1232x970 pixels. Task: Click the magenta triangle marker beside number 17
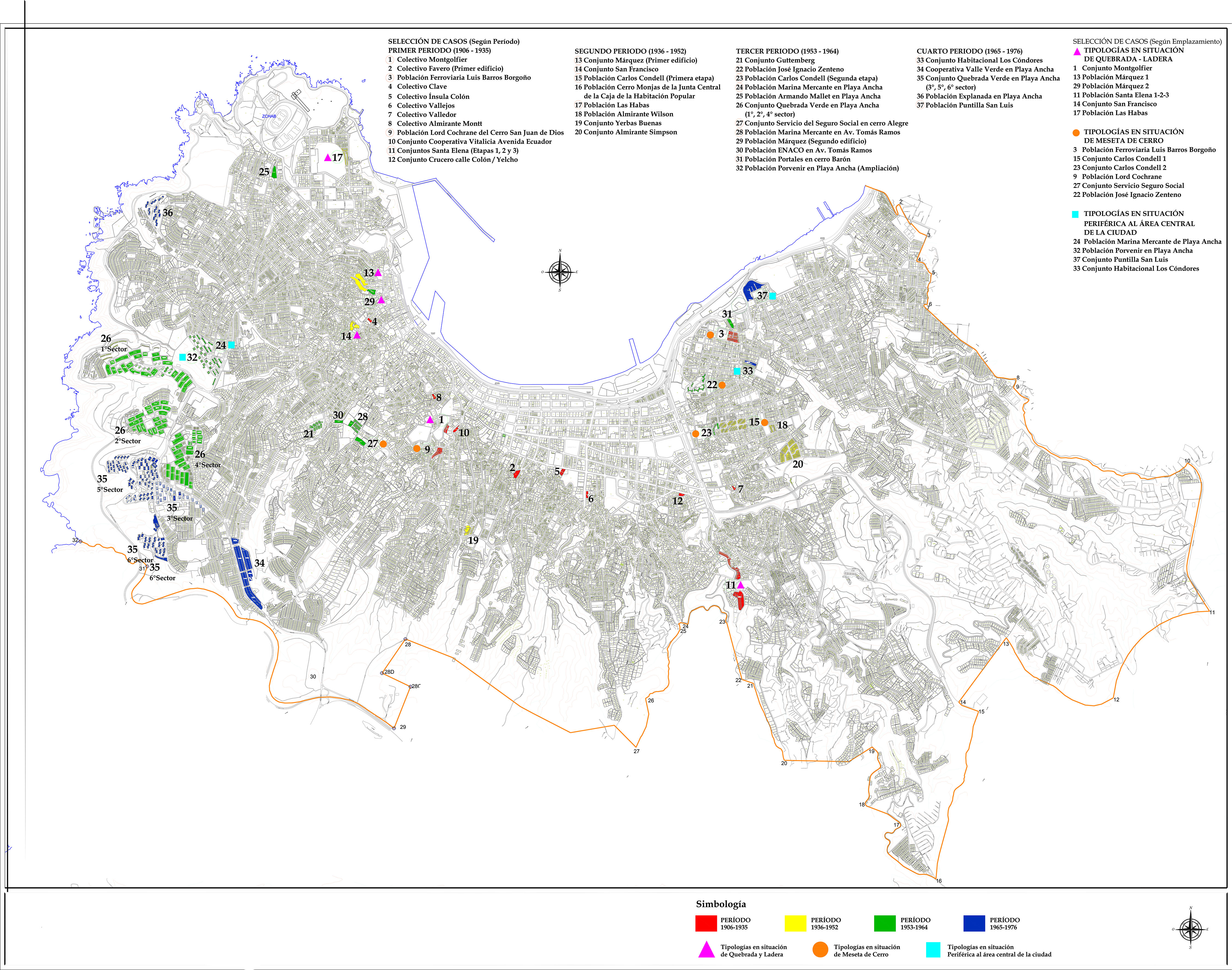click(x=328, y=158)
